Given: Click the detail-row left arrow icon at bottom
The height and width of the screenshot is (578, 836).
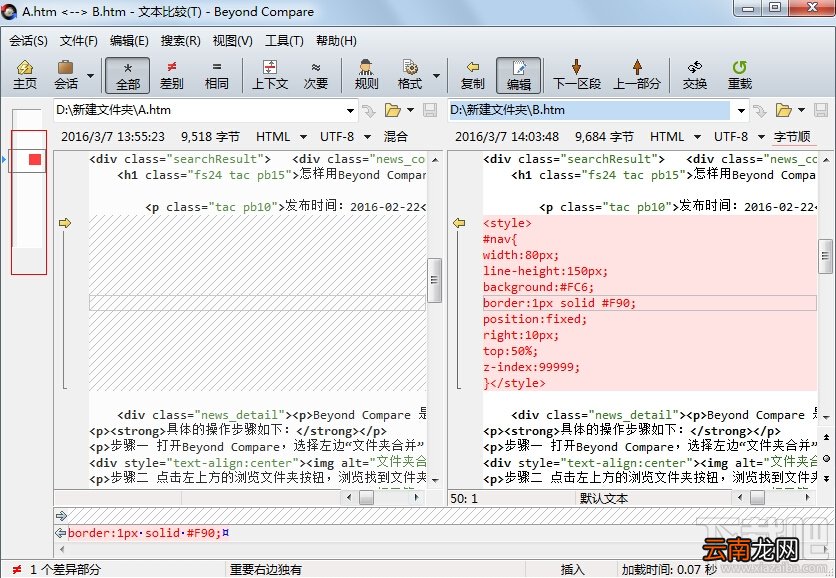Looking at the screenshot, I should (61, 533).
